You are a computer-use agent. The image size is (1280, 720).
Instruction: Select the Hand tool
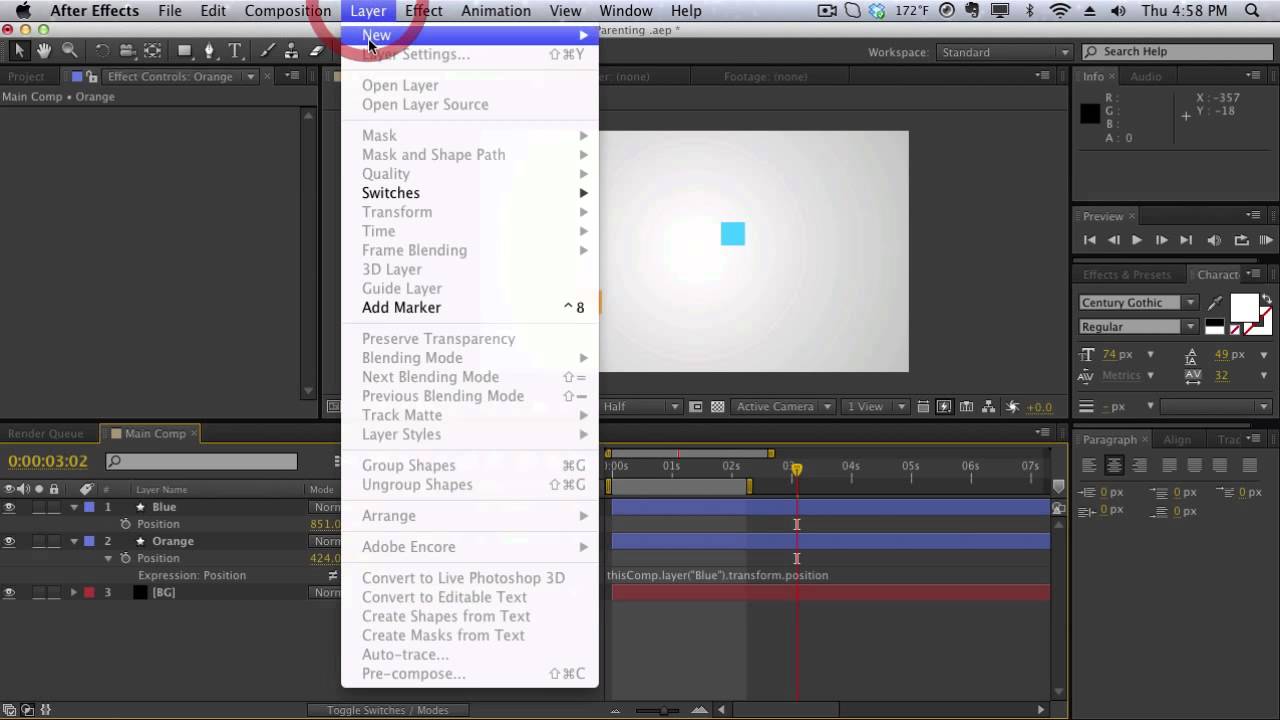pos(44,51)
